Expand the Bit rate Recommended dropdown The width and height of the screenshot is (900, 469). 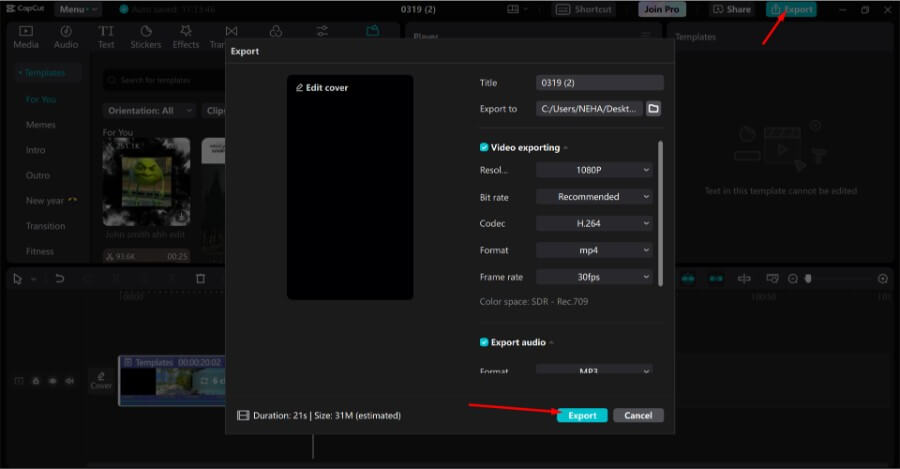click(x=594, y=197)
